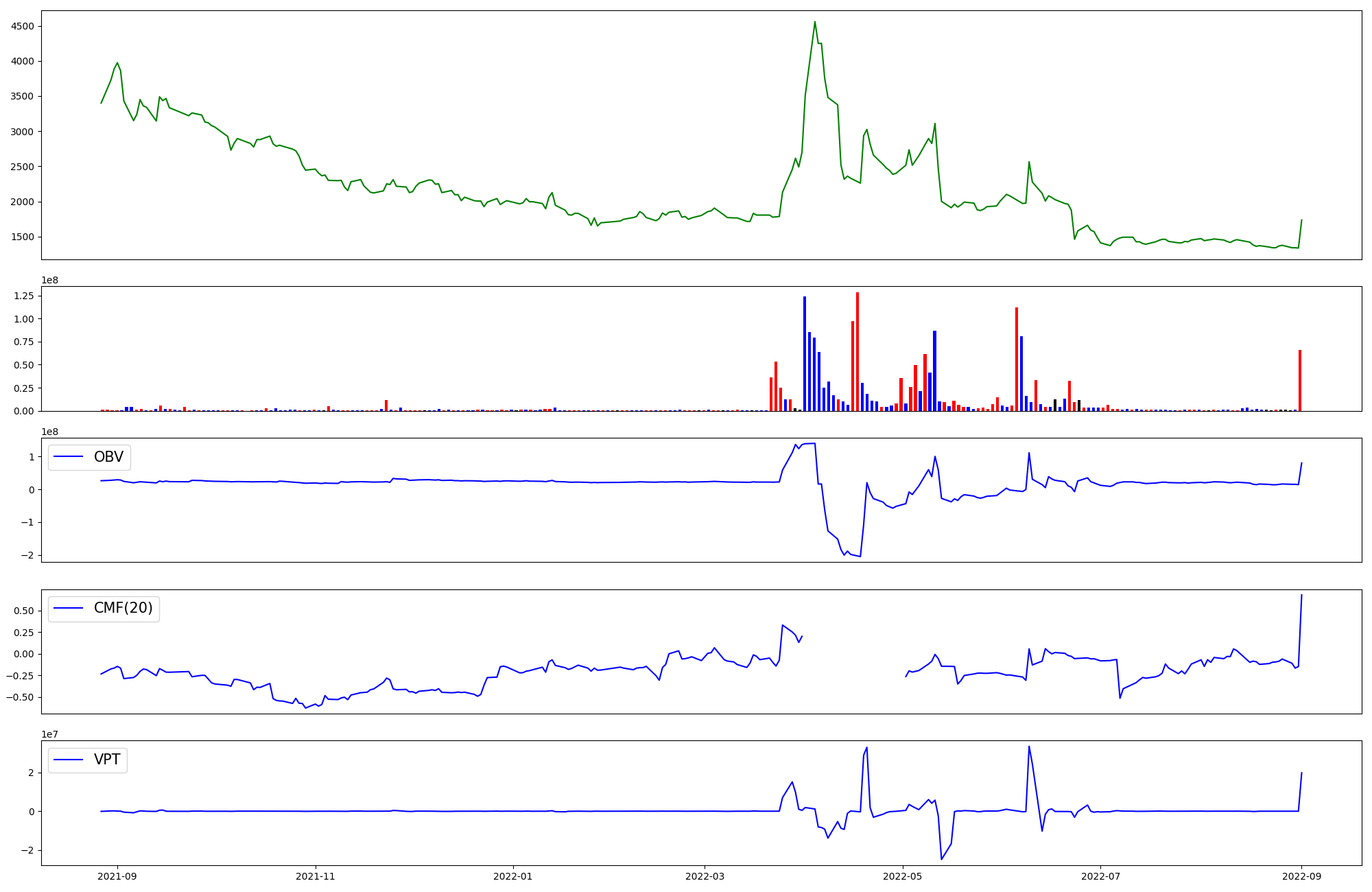Click the OBV legend label
Image resolution: width=1372 pixels, height=892 pixels.
[x=108, y=457]
